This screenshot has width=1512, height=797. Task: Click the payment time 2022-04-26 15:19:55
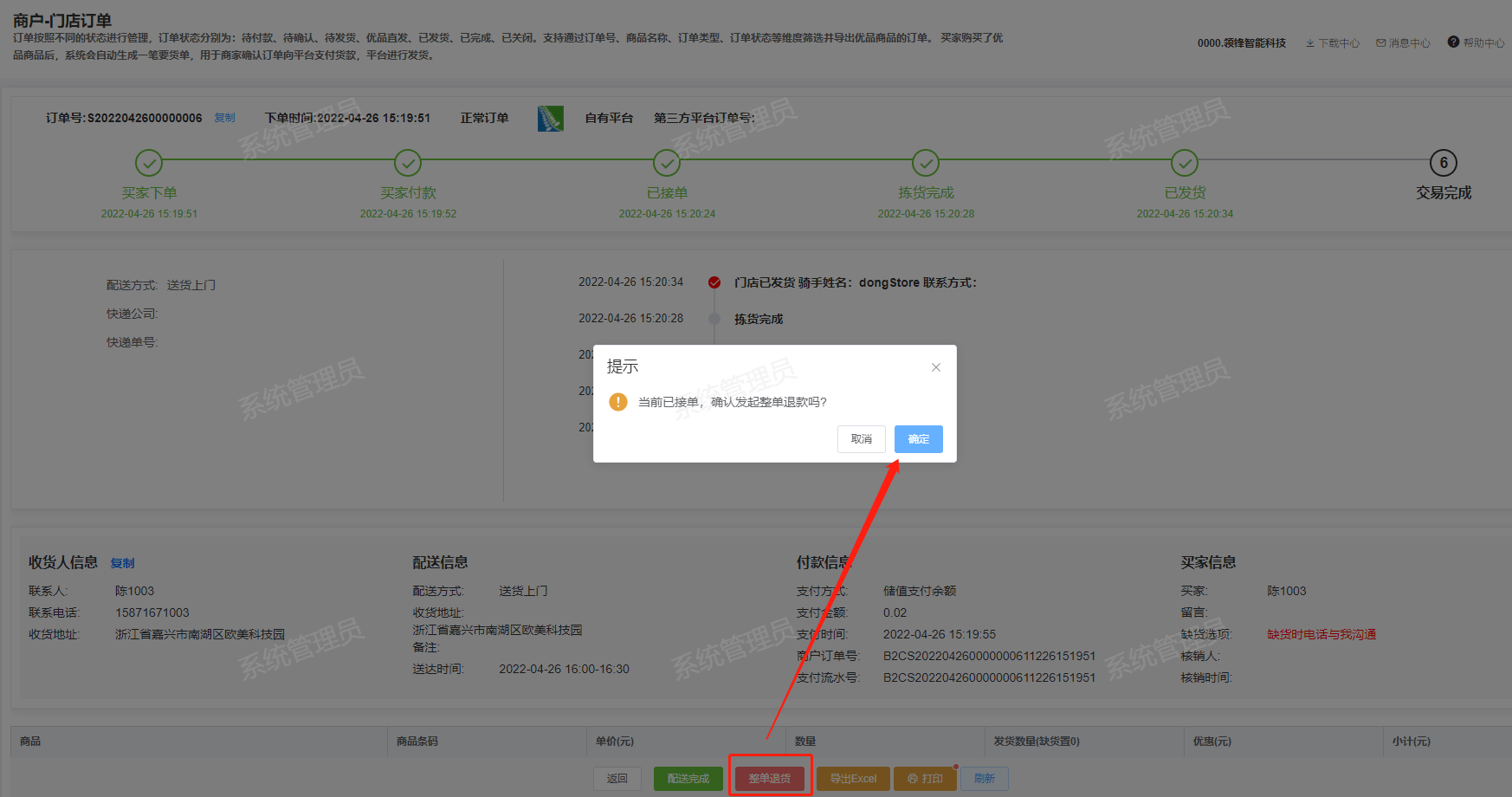(x=940, y=634)
